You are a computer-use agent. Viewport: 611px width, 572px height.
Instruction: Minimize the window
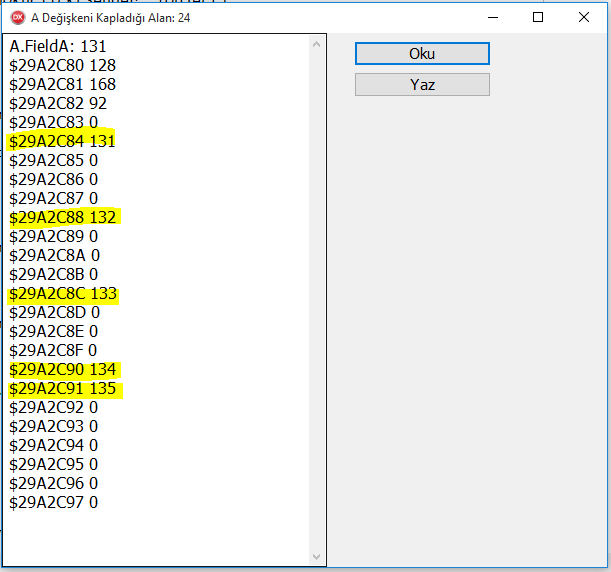pos(492,17)
